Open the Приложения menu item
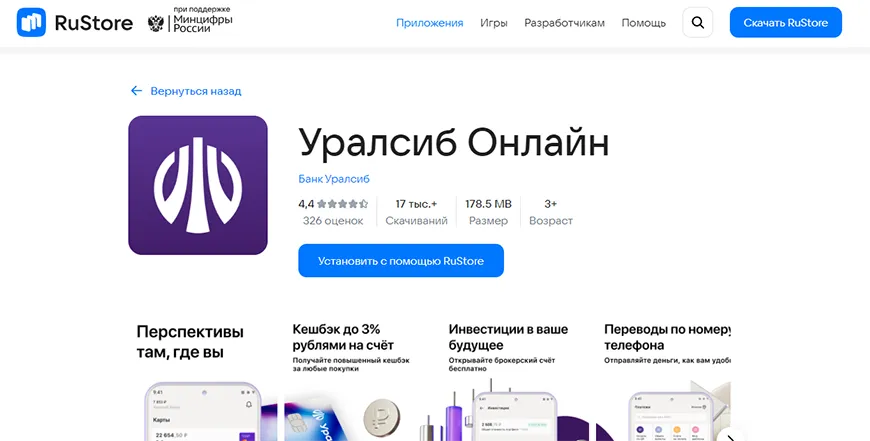The width and height of the screenshot is (870, 441). pyautogui.click(x=429, y=23)
